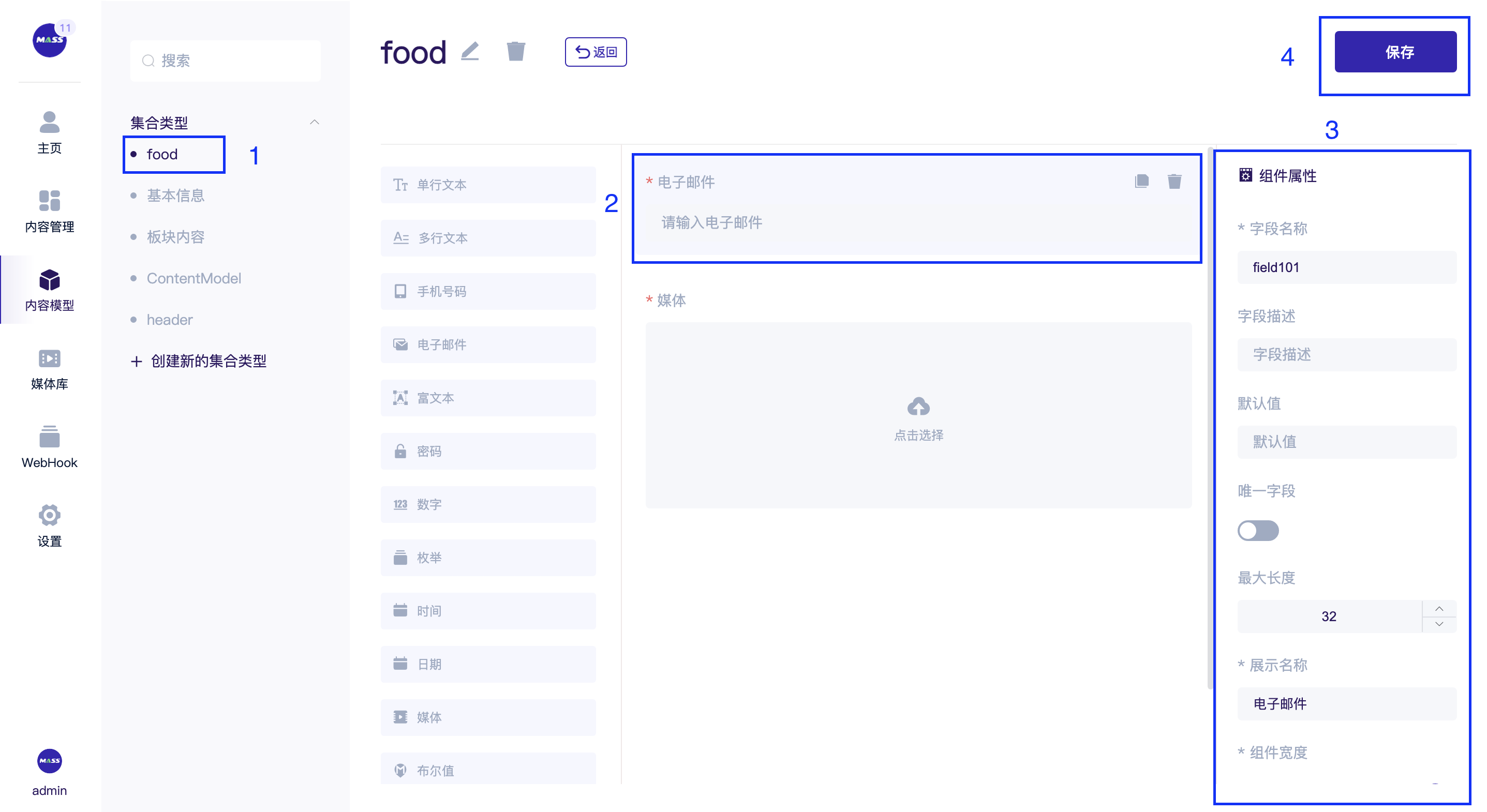Open the 媒体库 sidebar section
Screen dimensions: 1487x812
[49, 369]
